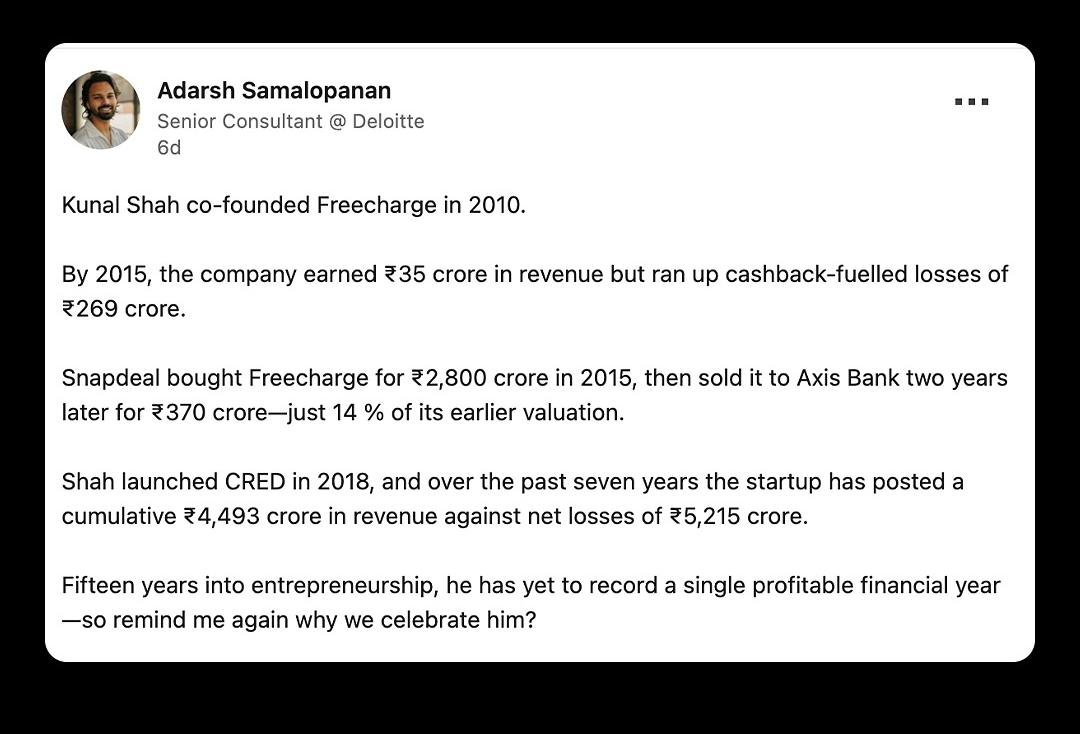The width and height of the screenshot is (1080, 734).
Task: Click the '₹5,215 crore.' net losses figure
Action: (x=738, y=516)
